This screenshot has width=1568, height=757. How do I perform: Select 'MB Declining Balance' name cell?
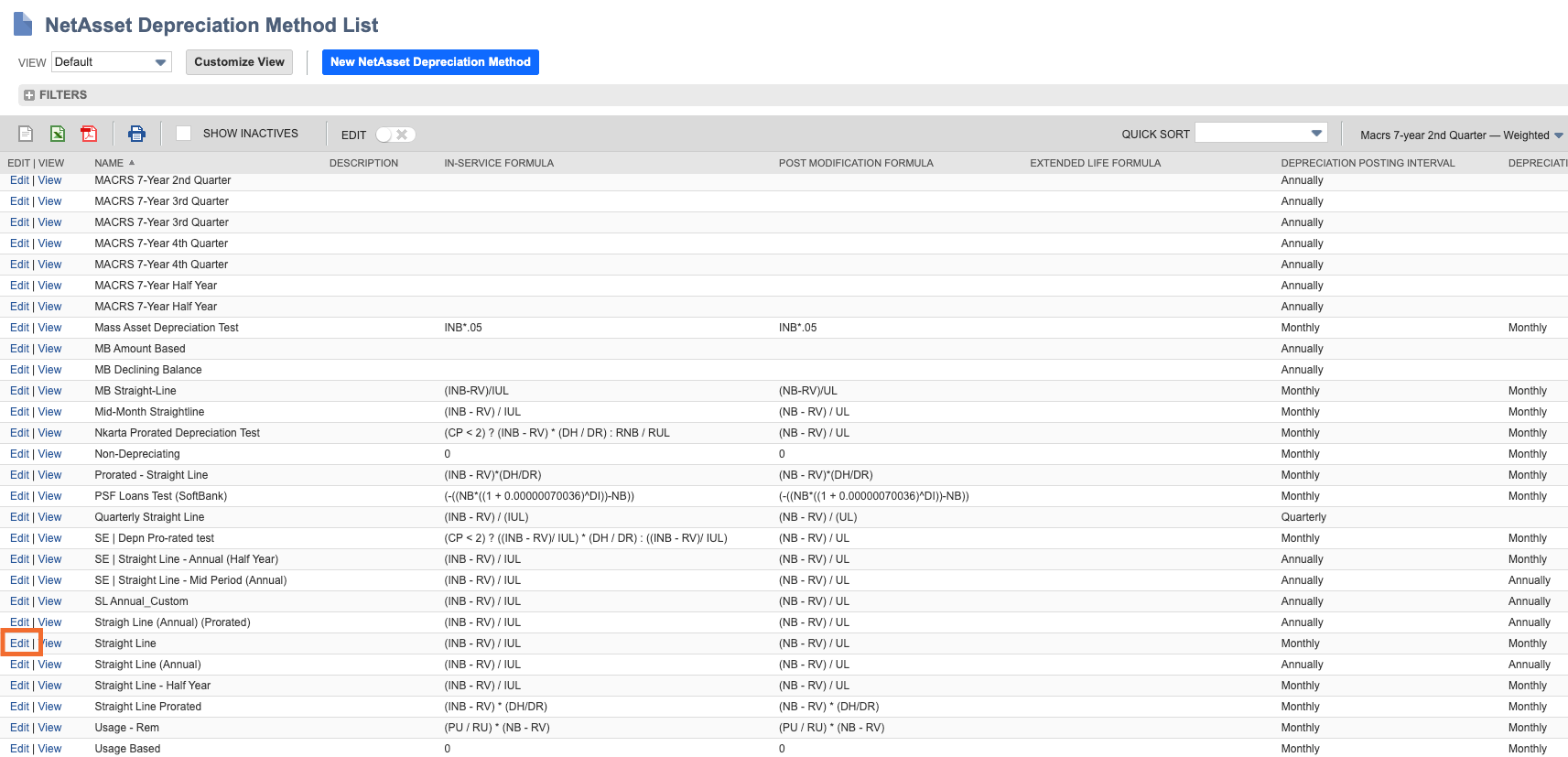point(148,370)
